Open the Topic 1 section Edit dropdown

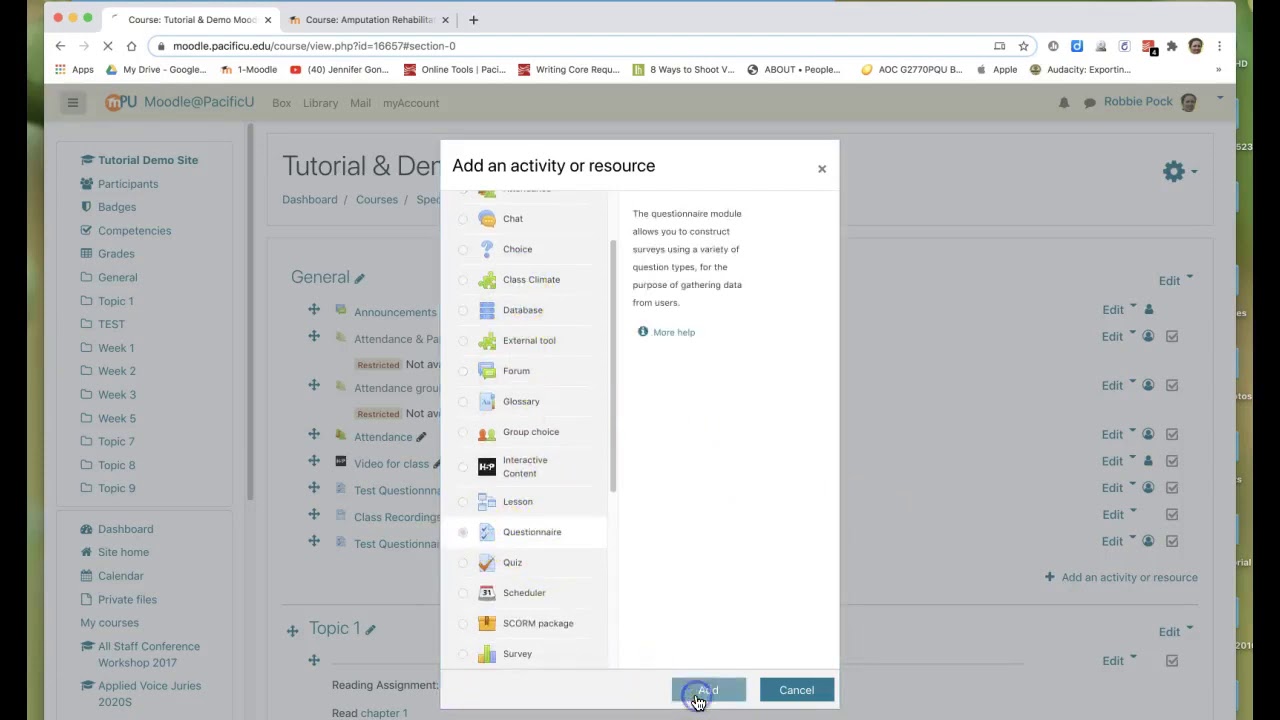pyautogui.click(x=1175, y=631)
